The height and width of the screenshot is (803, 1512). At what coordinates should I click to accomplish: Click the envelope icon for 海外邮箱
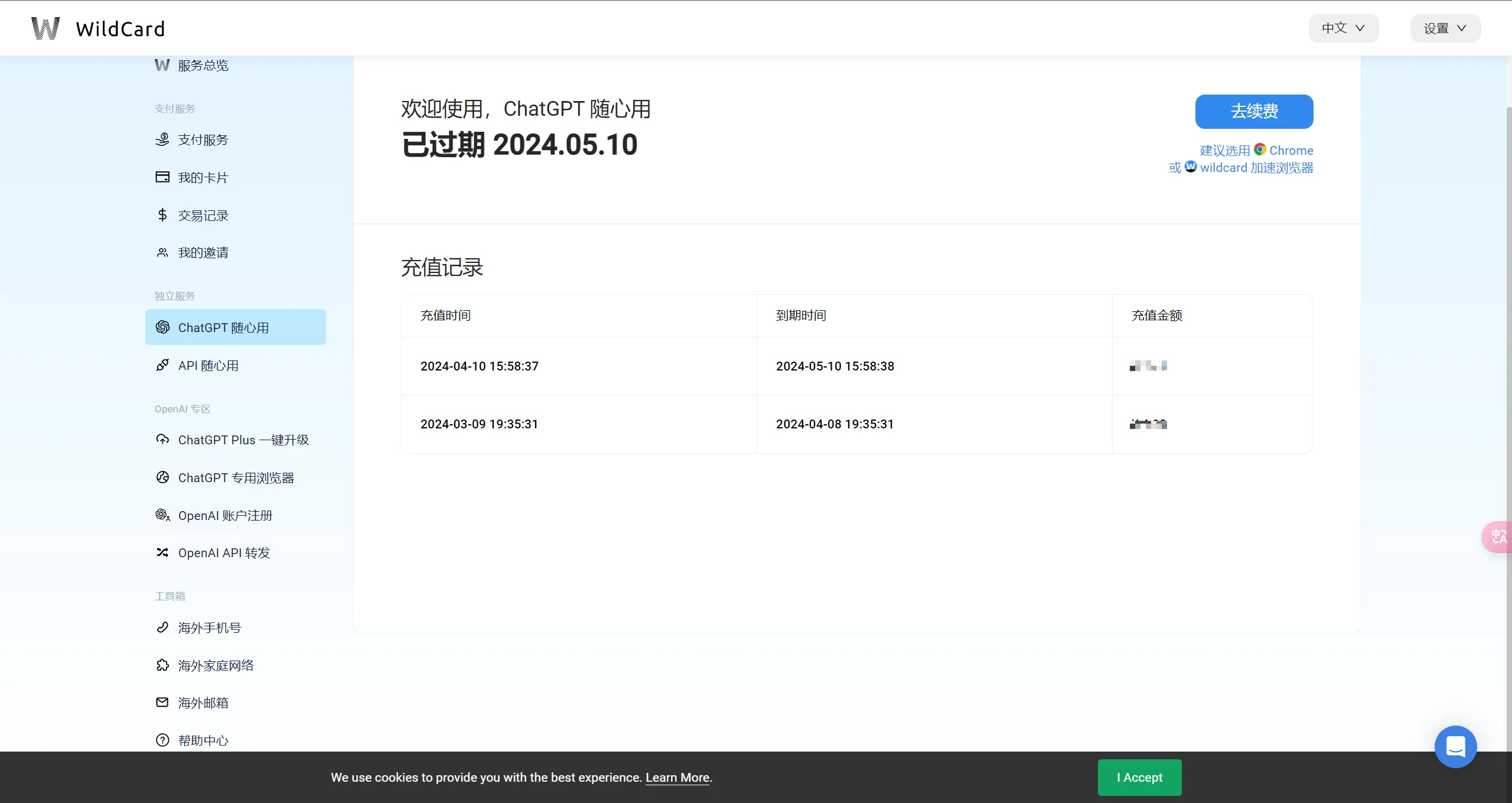tap(162, 702)
